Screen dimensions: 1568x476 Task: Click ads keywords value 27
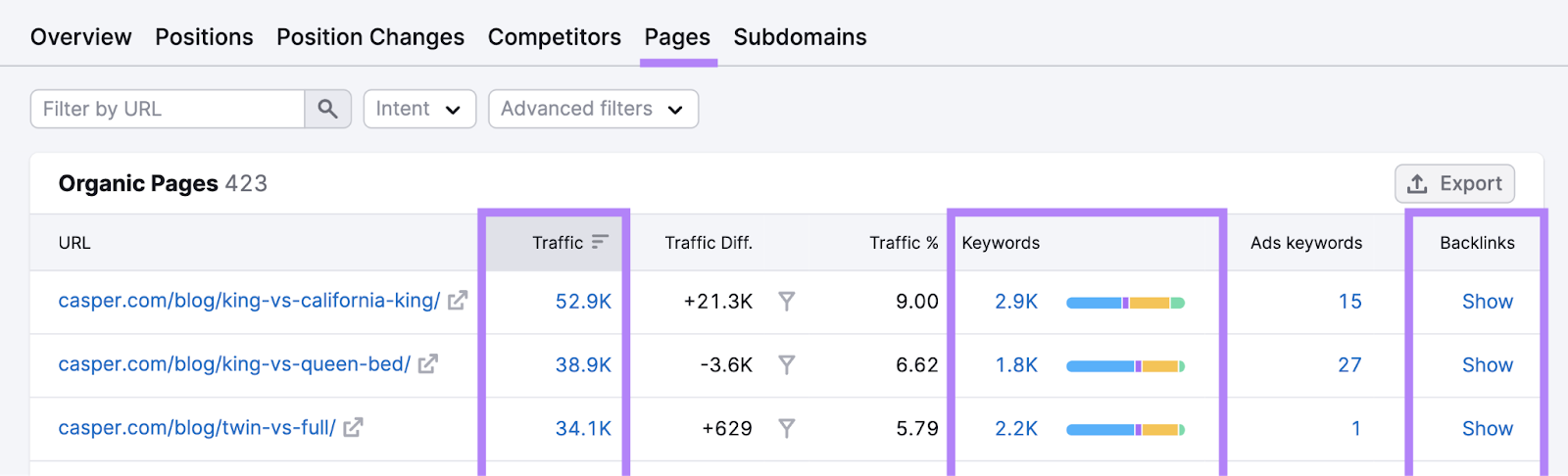point(1350,365)
